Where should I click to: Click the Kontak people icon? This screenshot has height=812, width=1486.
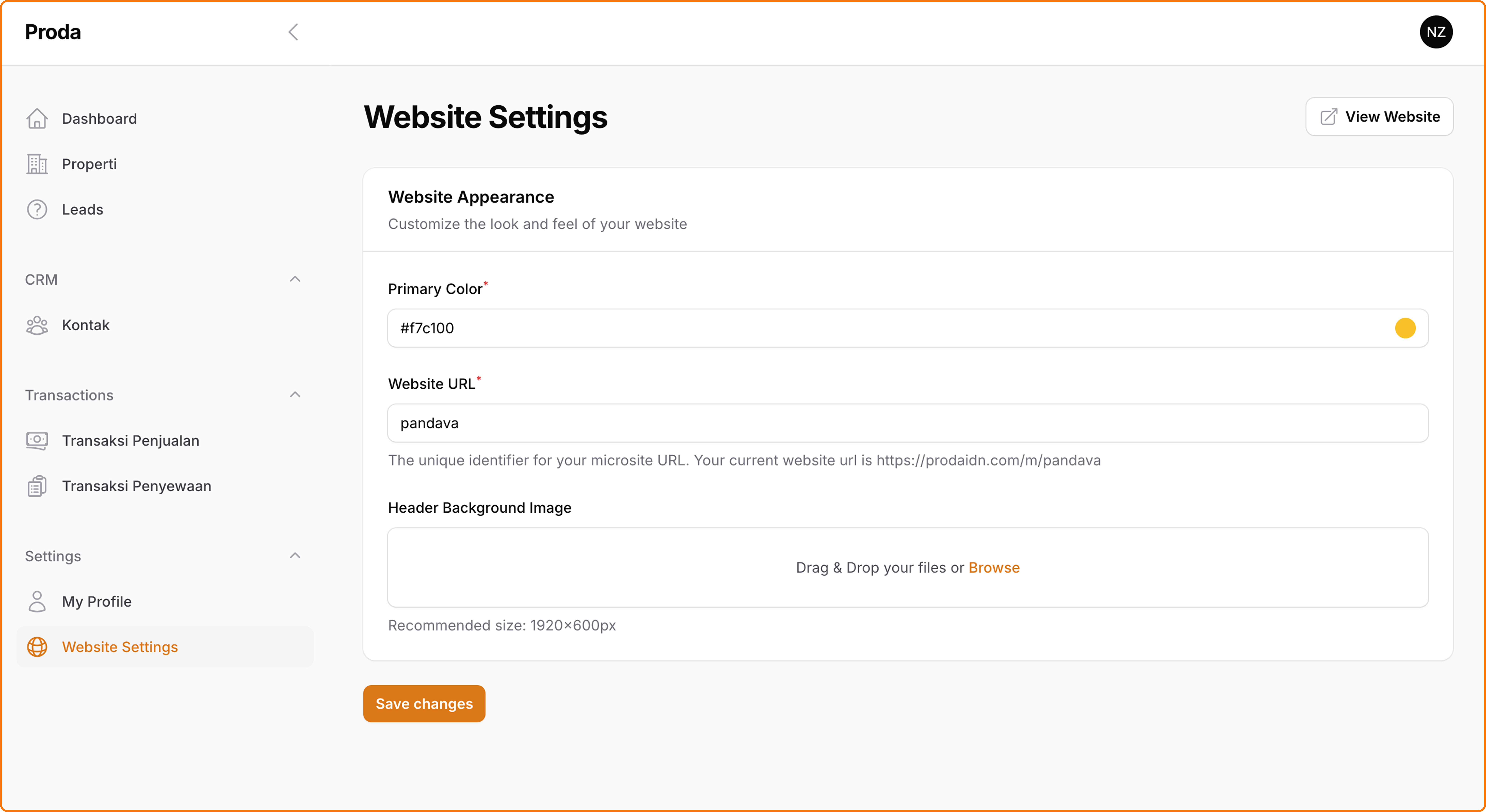point(37,325)
